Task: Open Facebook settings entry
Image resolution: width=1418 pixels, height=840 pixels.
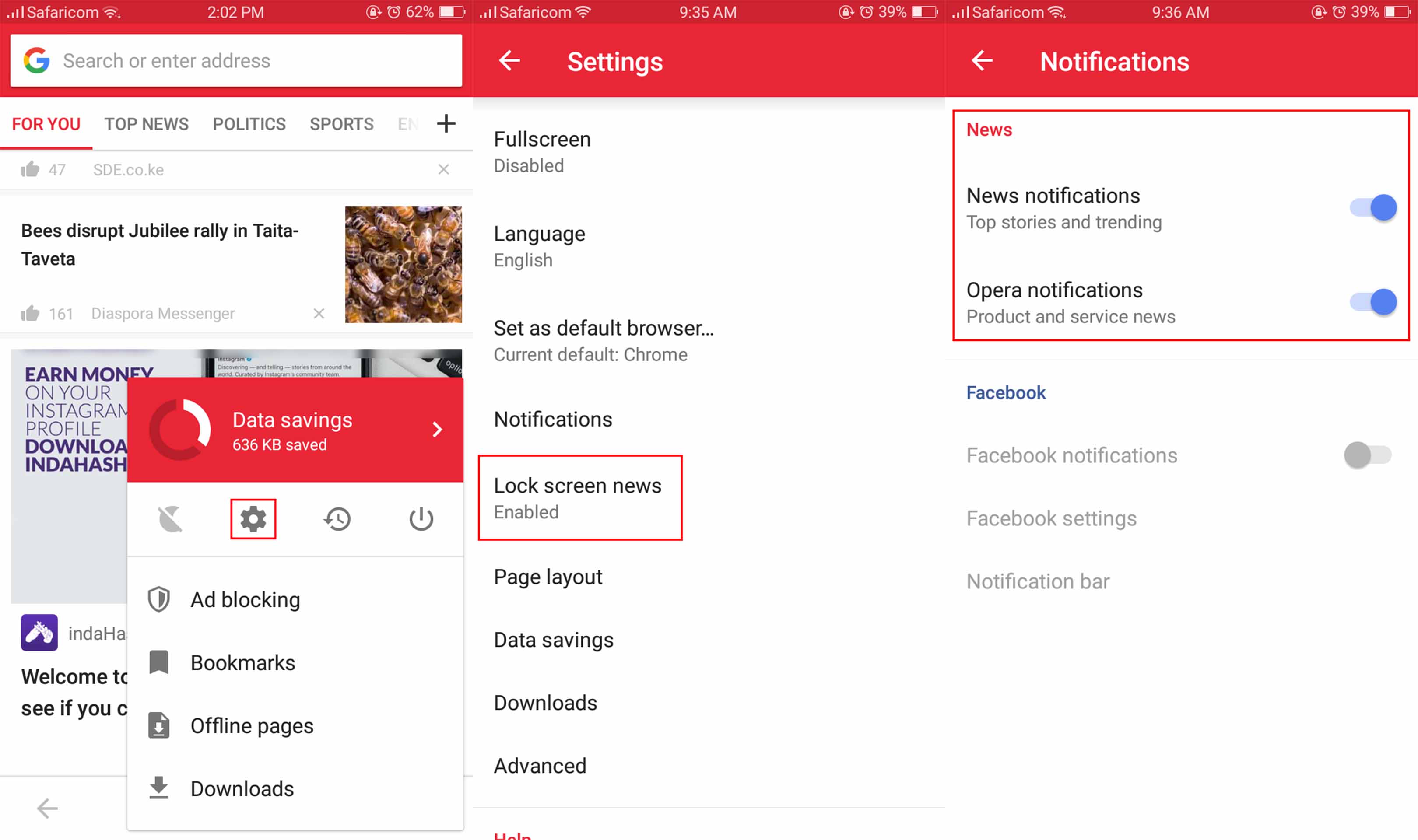Action: pos(1181,518)
